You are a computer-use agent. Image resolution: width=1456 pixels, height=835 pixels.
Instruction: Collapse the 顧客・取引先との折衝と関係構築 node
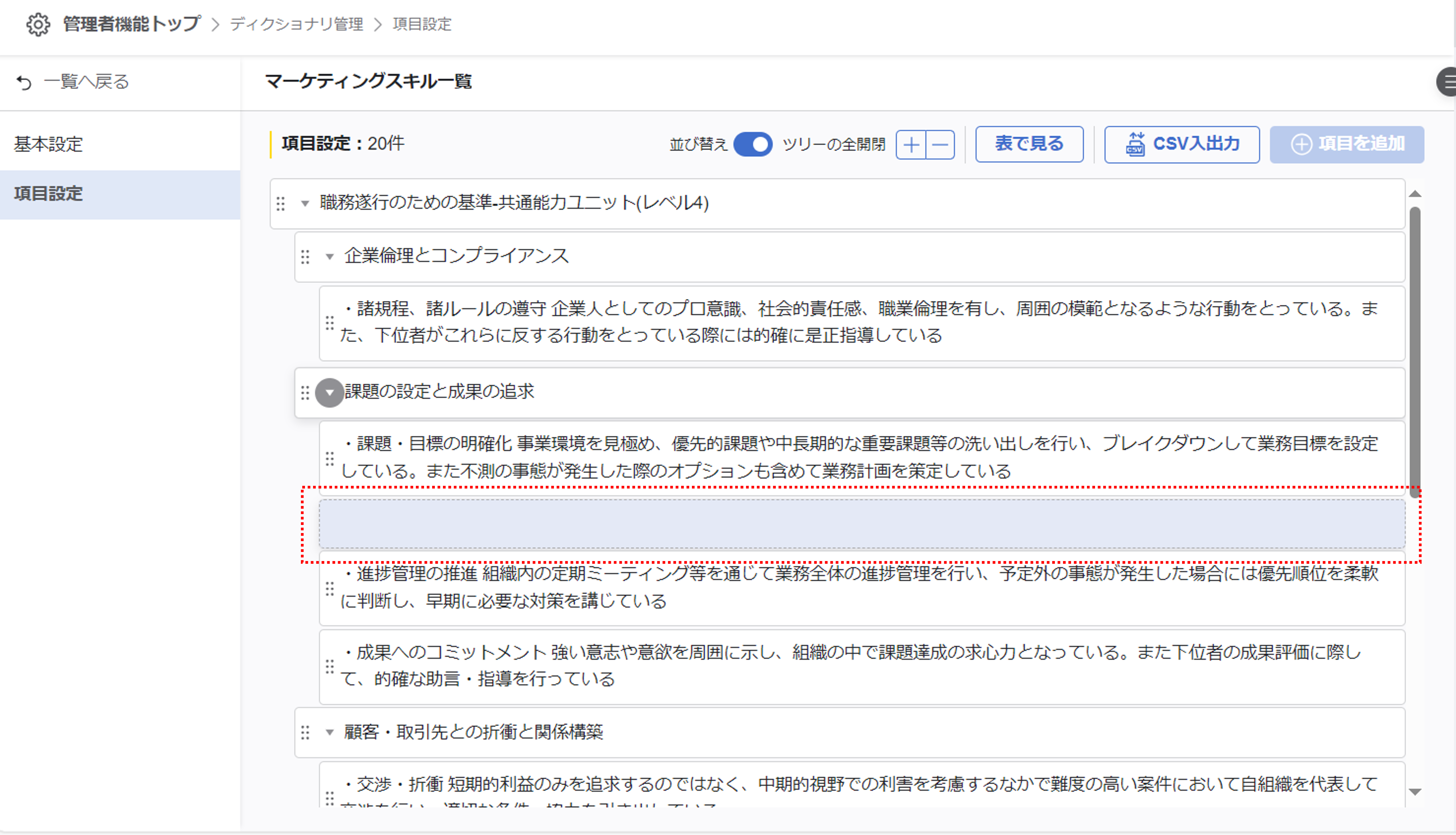tap(330, 732)
